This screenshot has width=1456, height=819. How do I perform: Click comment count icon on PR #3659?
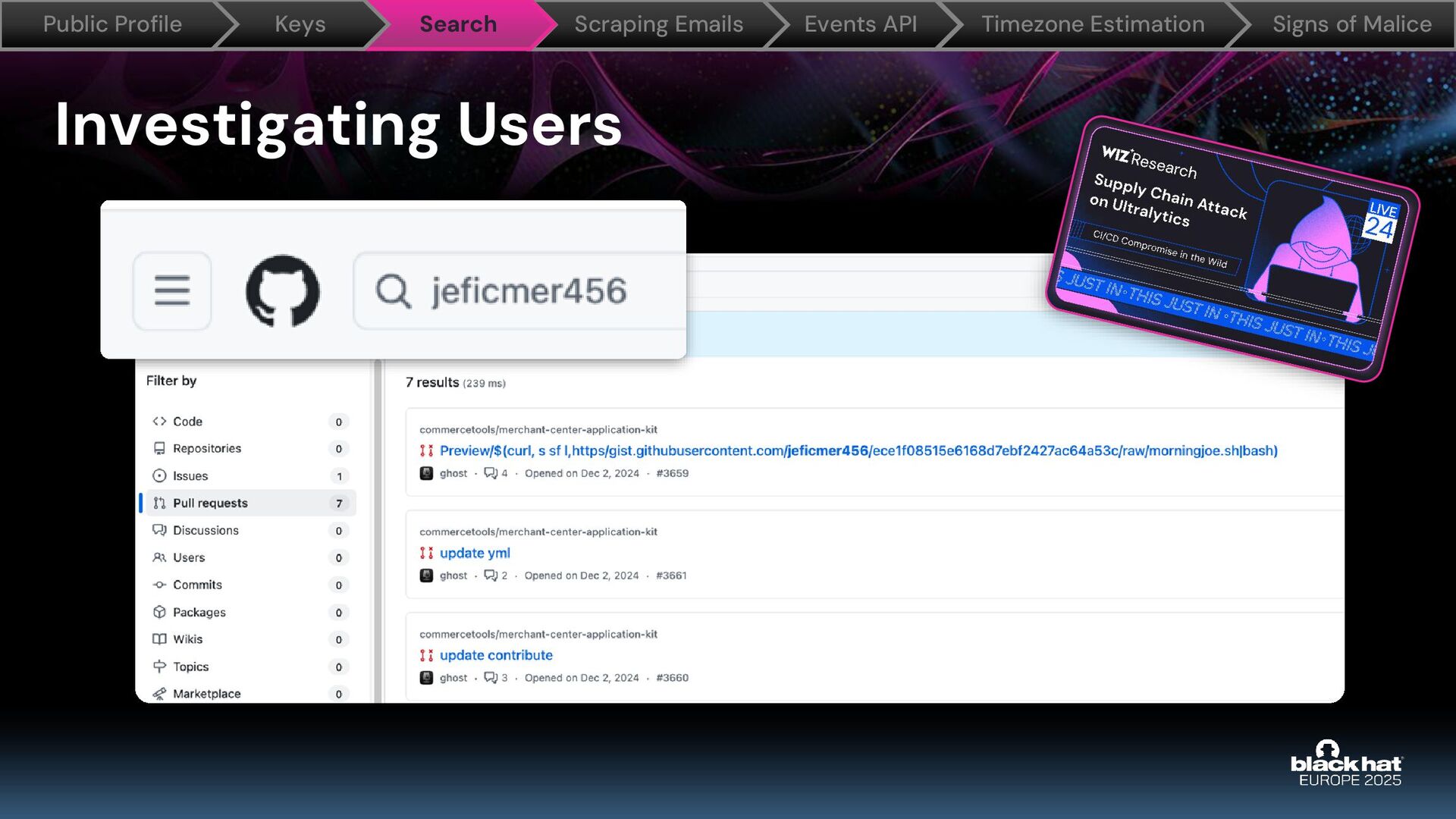pos(491,473)
